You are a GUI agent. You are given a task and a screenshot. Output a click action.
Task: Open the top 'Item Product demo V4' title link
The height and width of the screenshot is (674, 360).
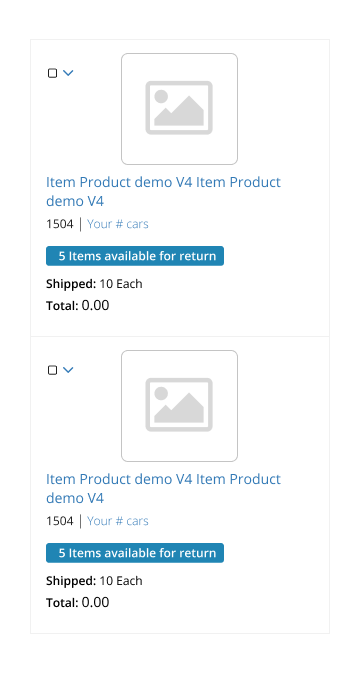[163, 191]
